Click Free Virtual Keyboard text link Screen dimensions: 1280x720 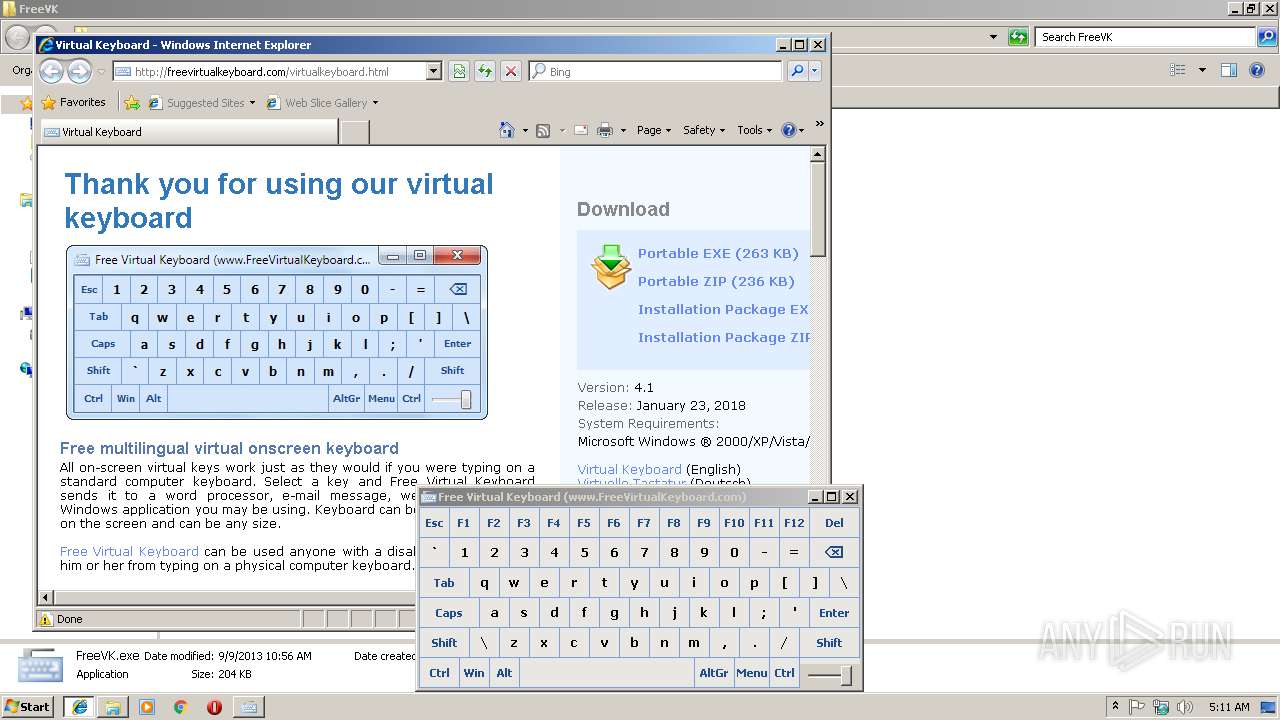[x=129, y=551]
